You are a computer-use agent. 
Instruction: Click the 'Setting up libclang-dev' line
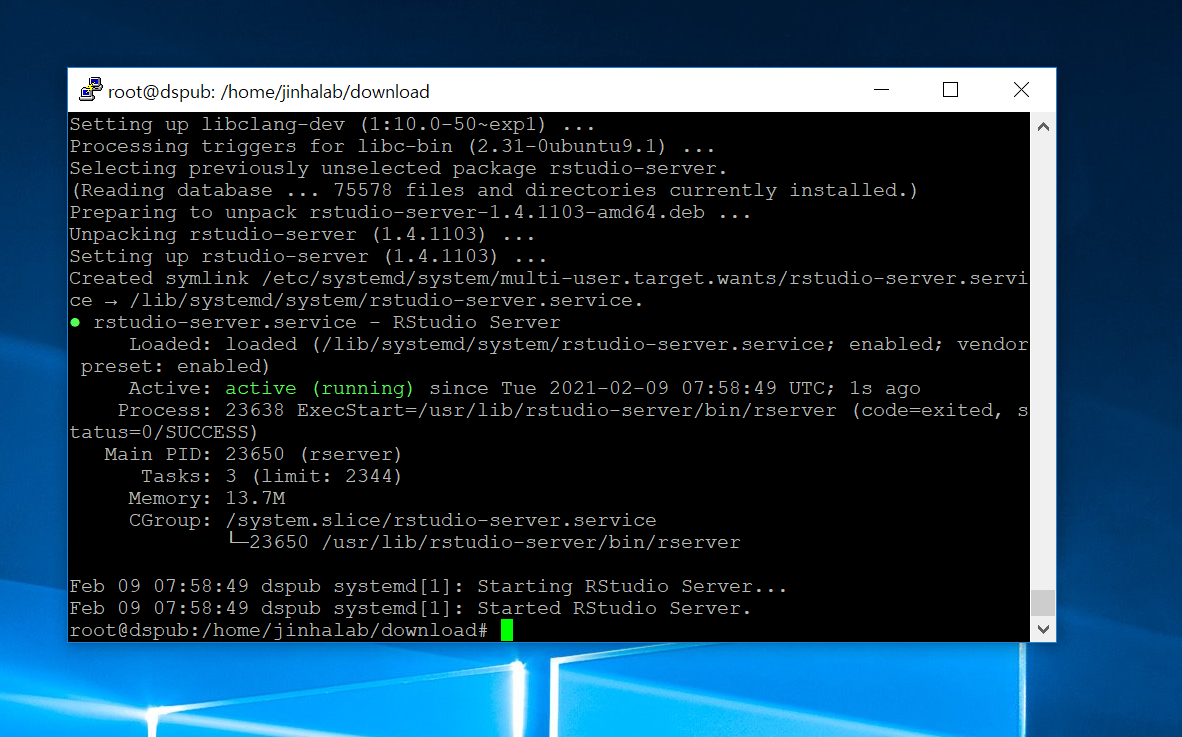coord(332,124)
